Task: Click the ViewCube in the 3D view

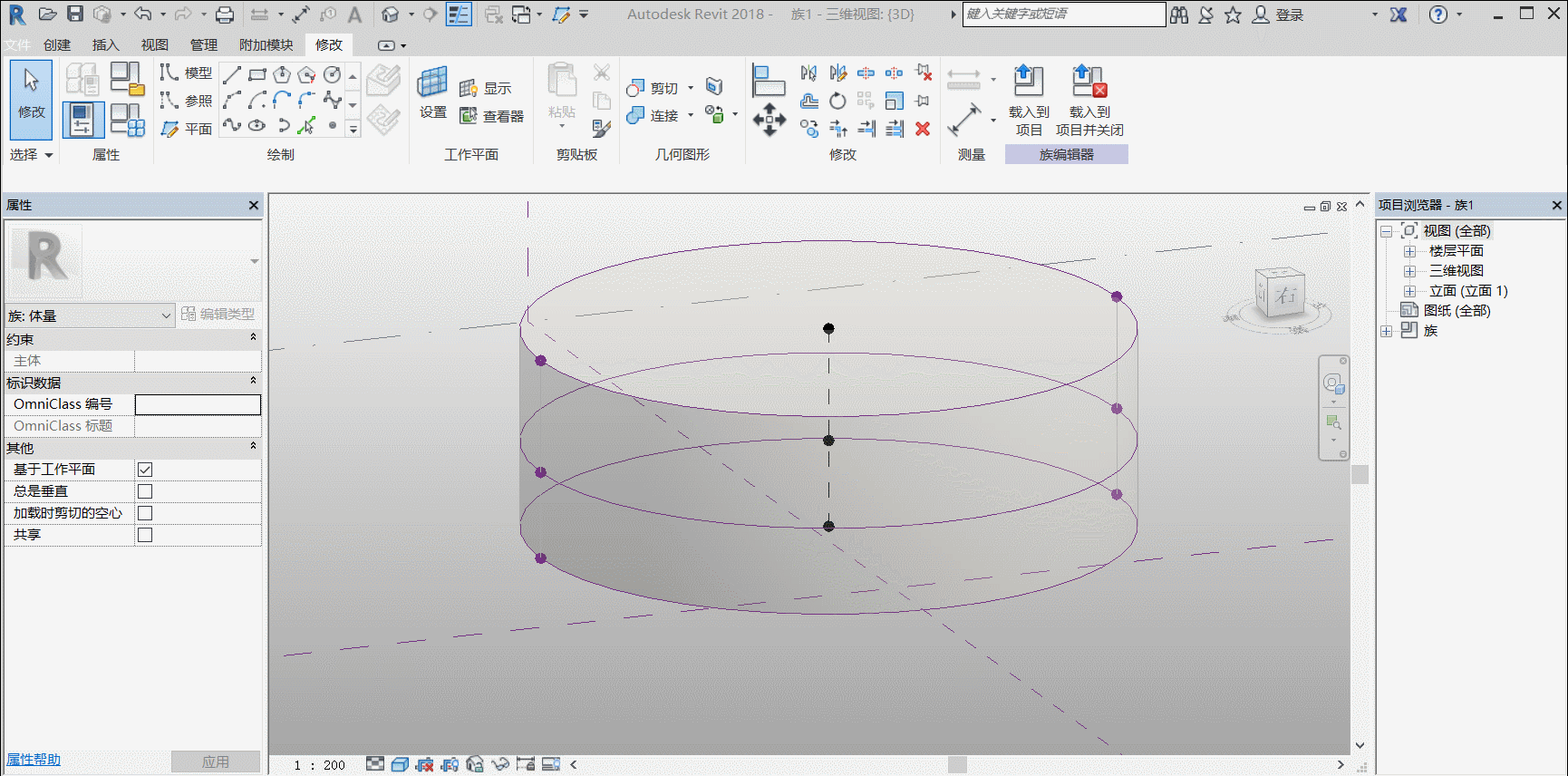Action: [1279, 293]
